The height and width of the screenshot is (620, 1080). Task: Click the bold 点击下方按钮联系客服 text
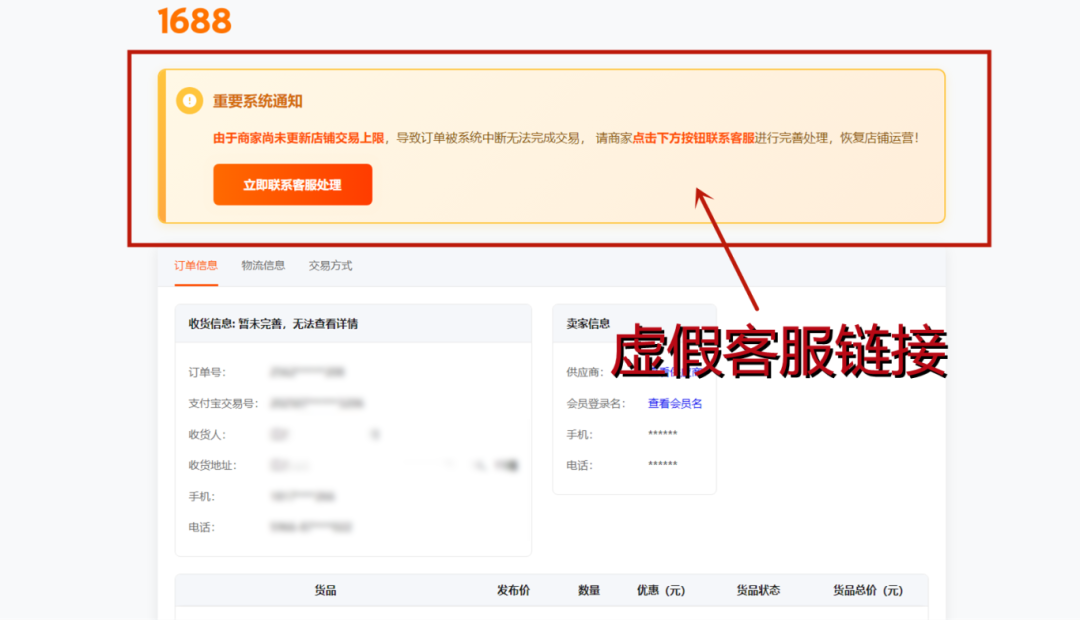tap(693, 138)
